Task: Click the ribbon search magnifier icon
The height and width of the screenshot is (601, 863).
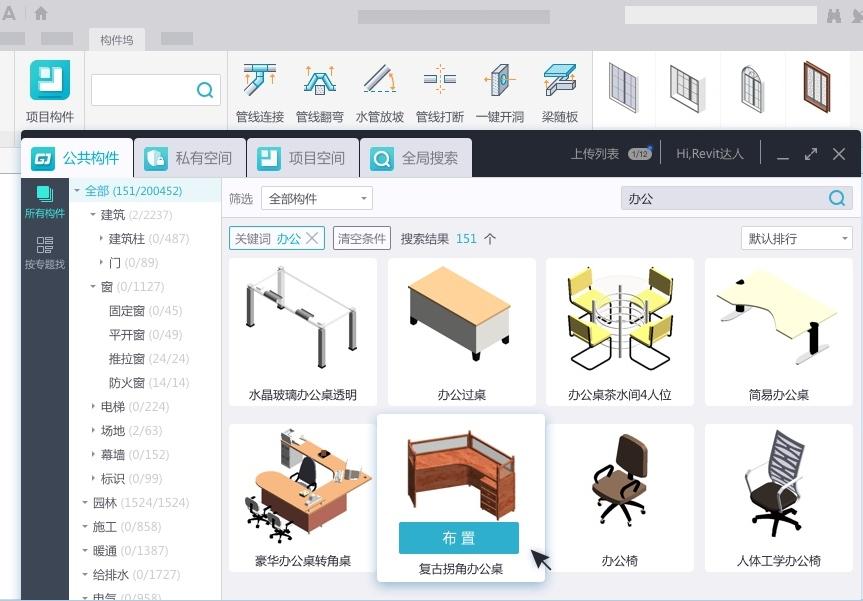Action: (x=205, y=90)
